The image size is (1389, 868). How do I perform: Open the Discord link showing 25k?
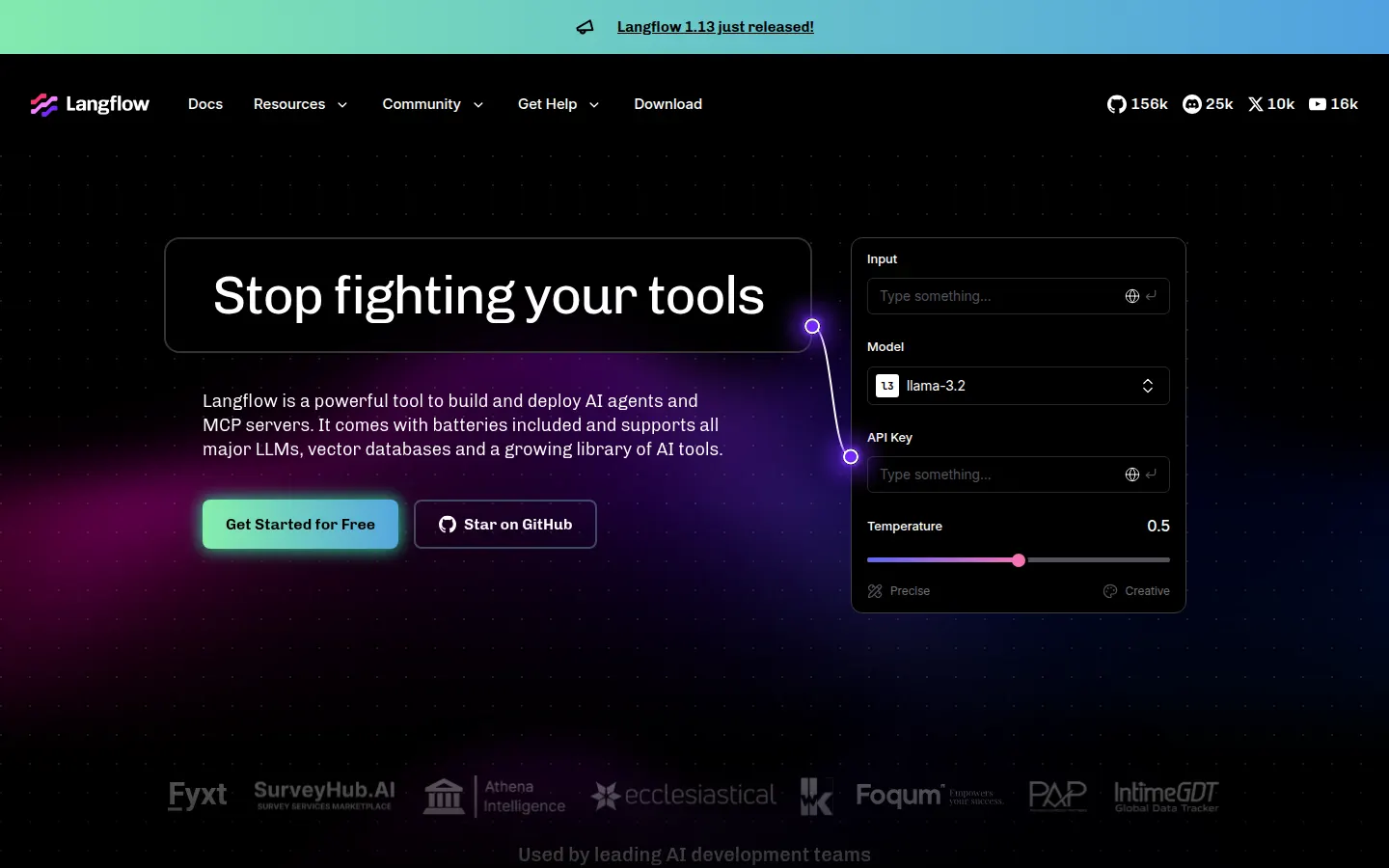pos(1208,104)
